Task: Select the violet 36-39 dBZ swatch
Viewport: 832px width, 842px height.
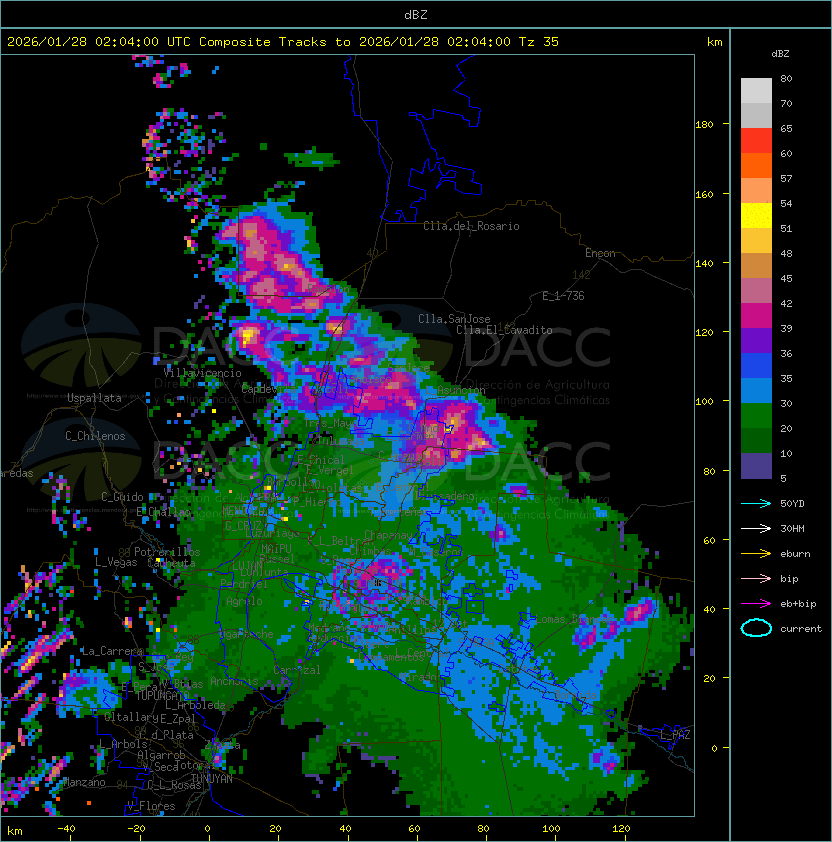Action: (756, 340)
